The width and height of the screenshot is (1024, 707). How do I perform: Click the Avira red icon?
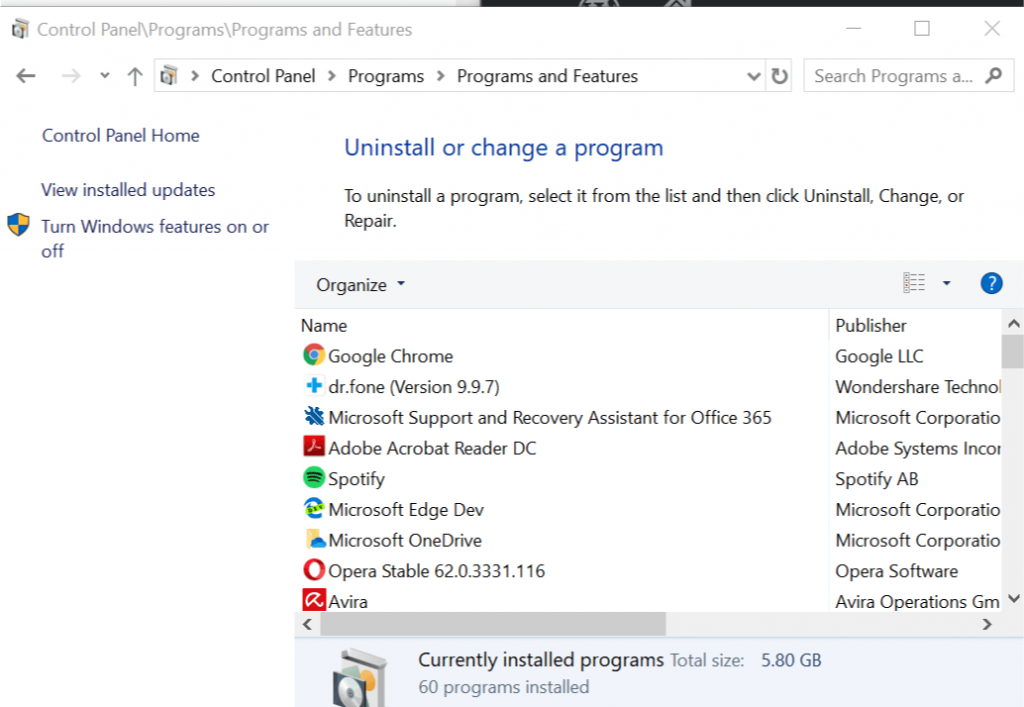pos(314,599)
